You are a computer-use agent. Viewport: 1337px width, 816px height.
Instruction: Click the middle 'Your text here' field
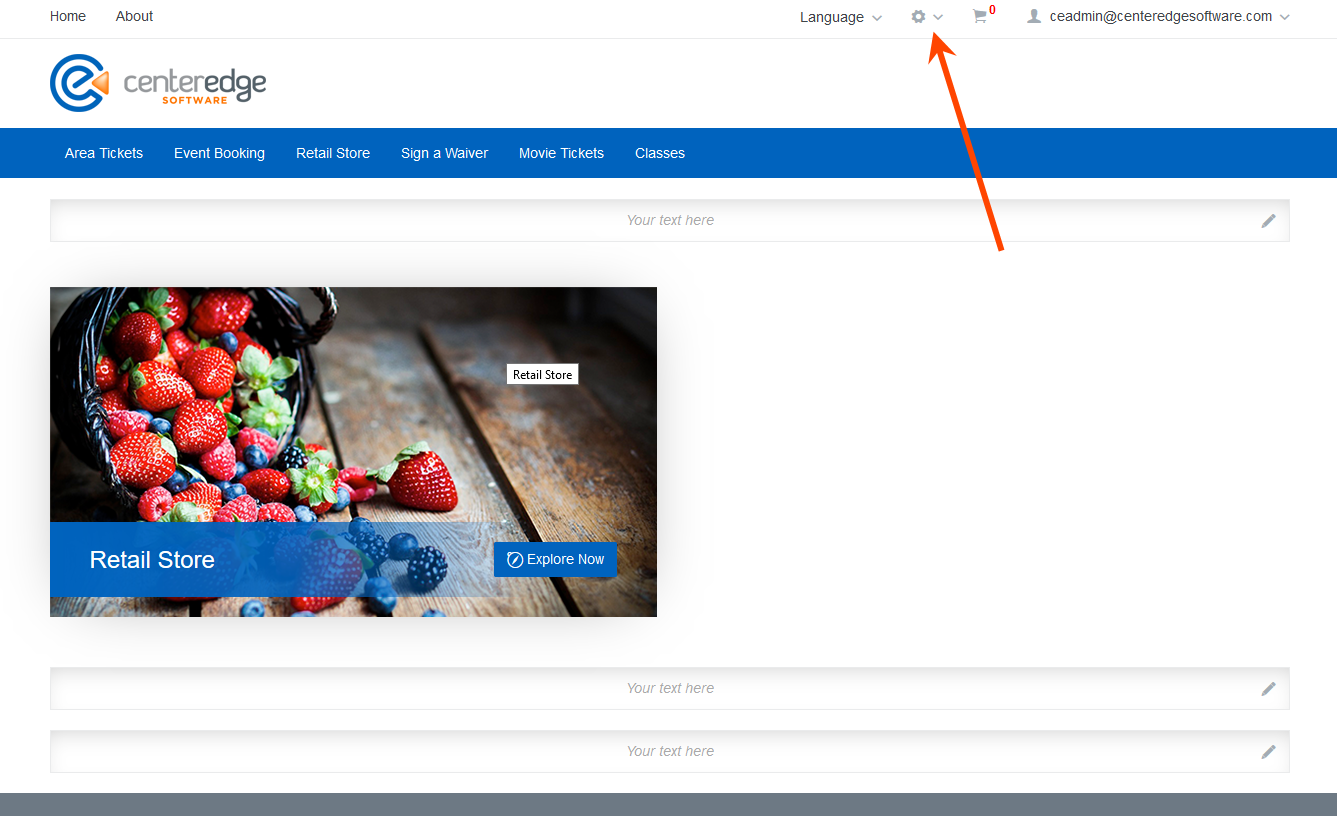[x=670, y=689]
